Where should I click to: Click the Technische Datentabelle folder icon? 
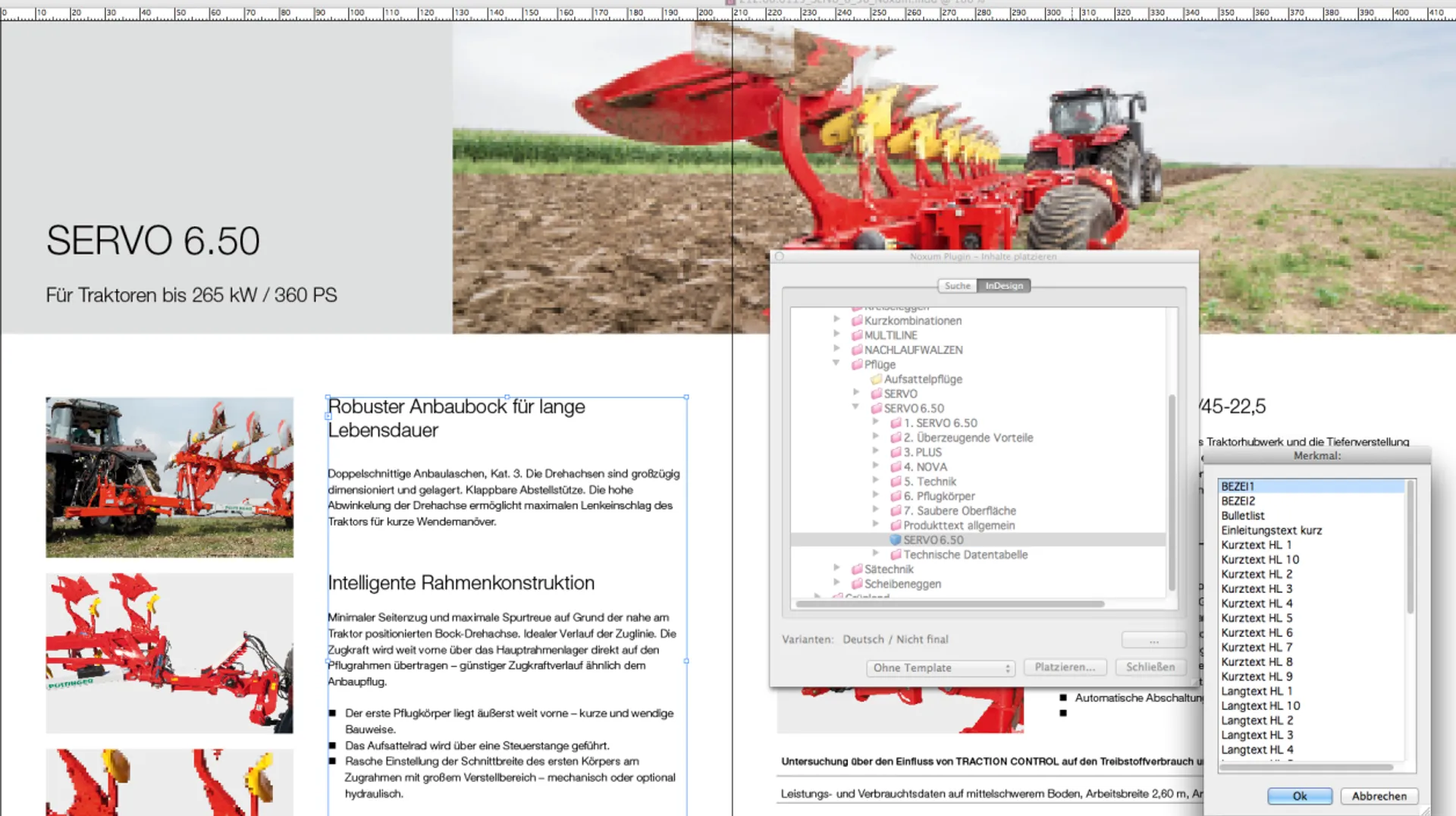click(x=896, y=554)
